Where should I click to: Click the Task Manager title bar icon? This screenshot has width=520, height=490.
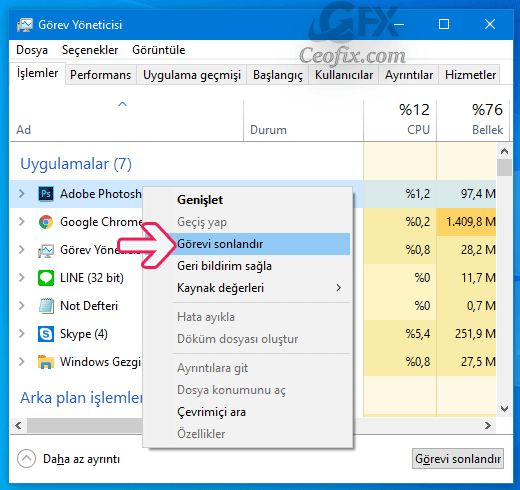click(x=25, y=25)
